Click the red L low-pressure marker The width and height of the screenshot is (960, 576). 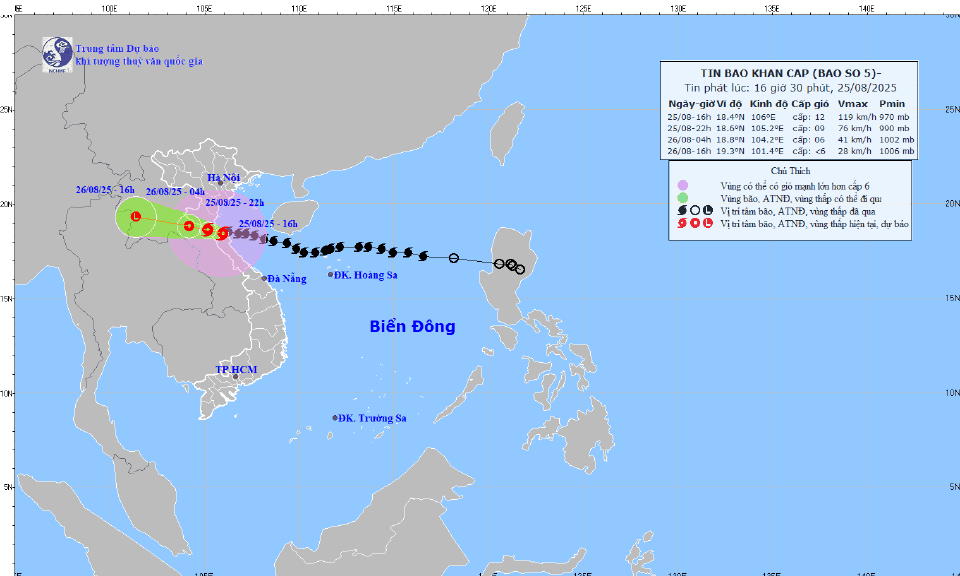coord(136,216)
